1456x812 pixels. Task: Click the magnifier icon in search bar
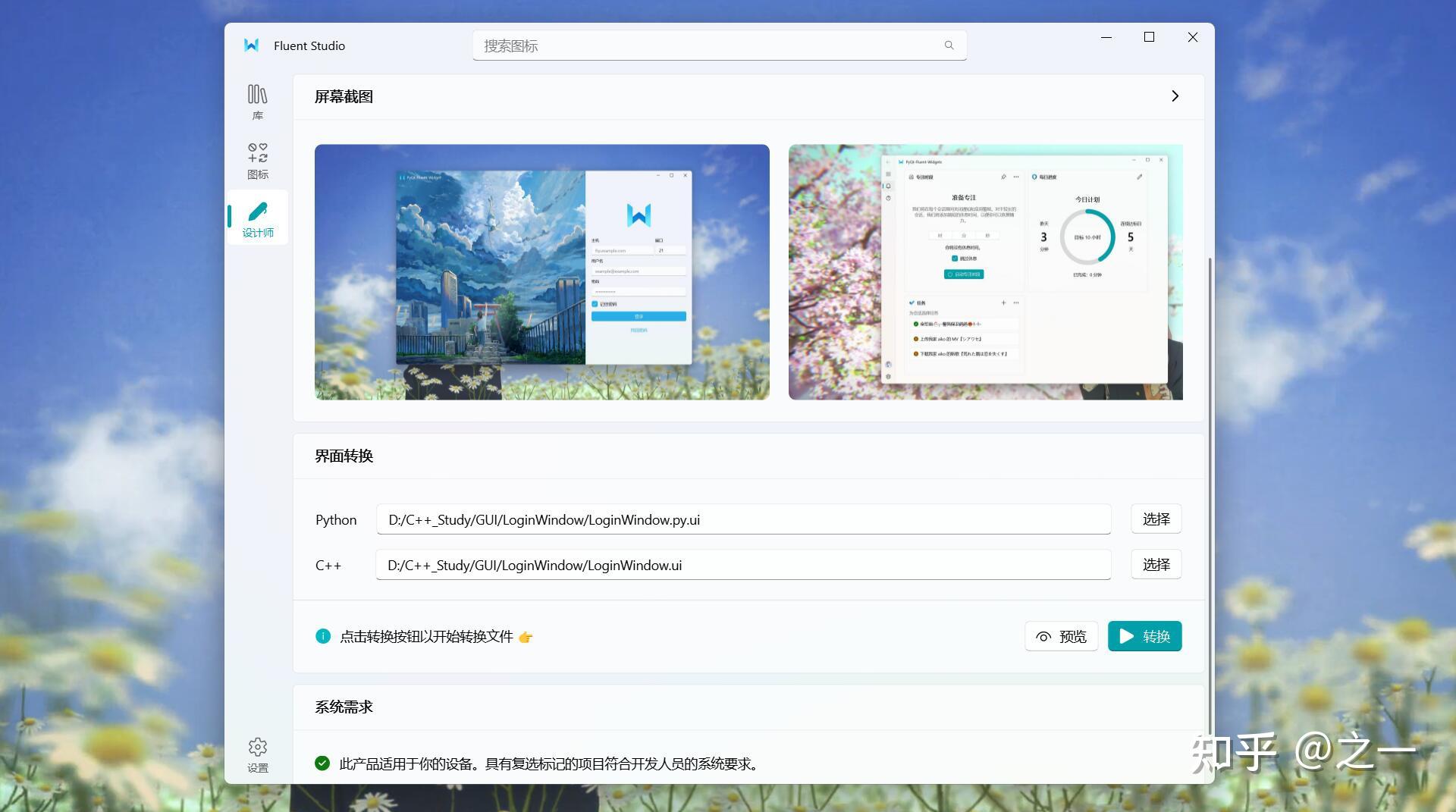pyautogui.click(x=949, y=45)
